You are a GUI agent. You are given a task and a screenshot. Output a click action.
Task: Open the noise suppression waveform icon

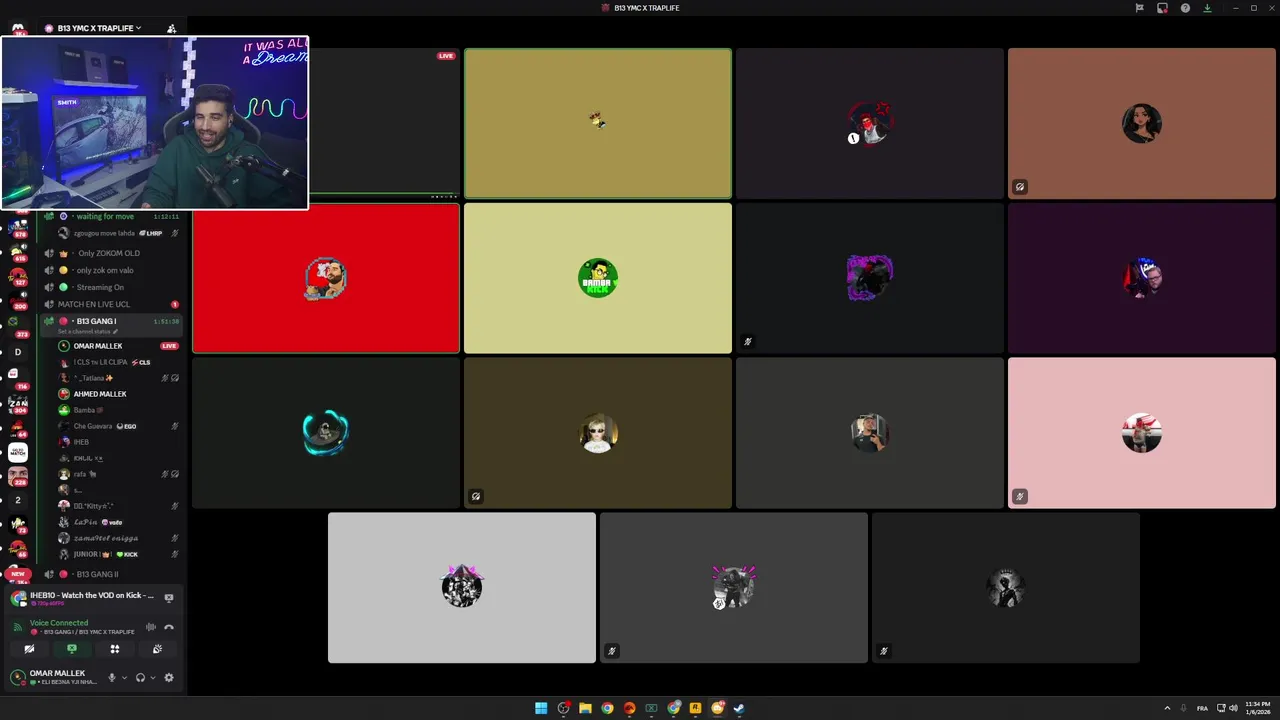[x=151, y=627]
